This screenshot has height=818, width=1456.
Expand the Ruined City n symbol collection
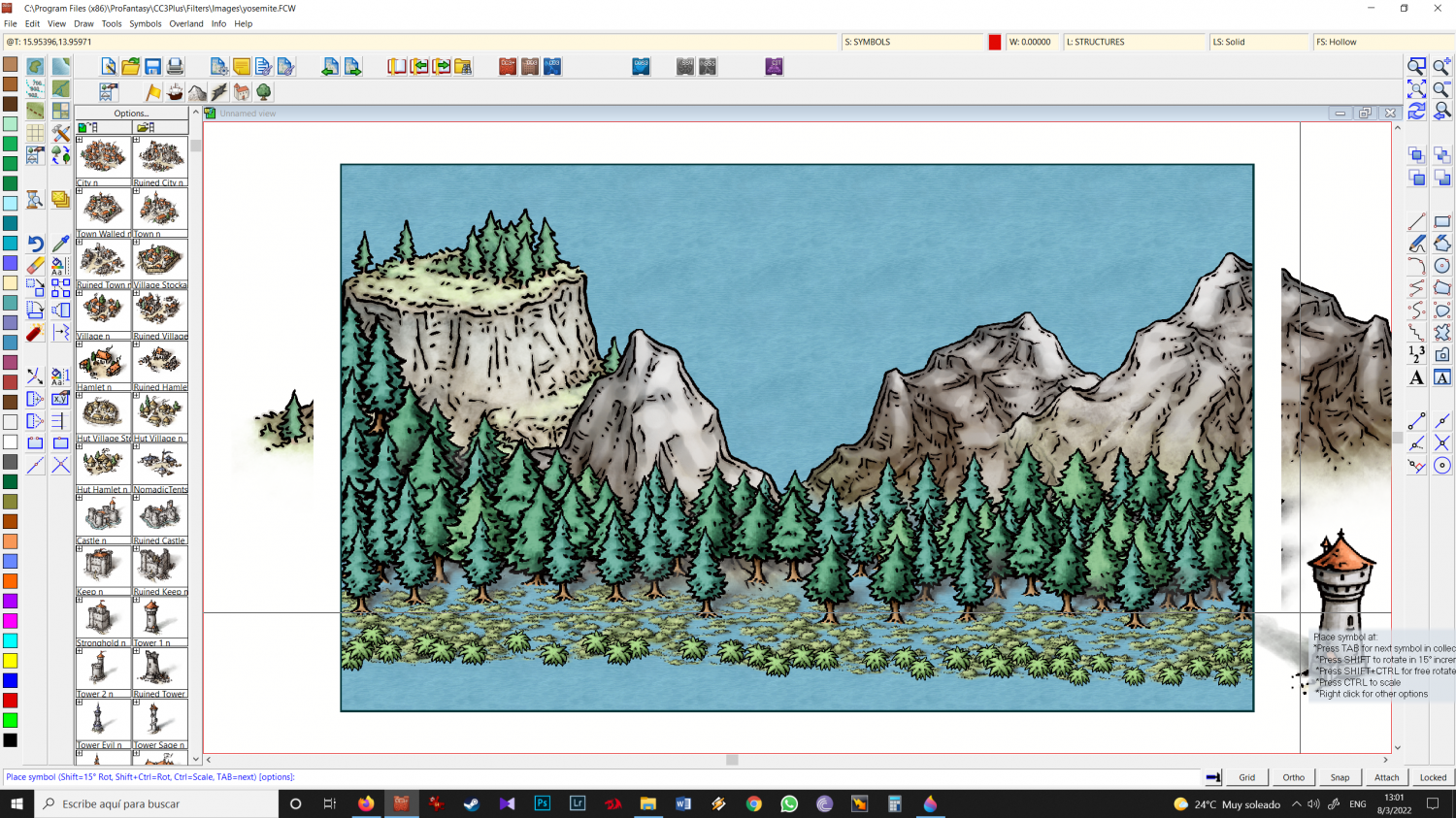pos(136,140)
